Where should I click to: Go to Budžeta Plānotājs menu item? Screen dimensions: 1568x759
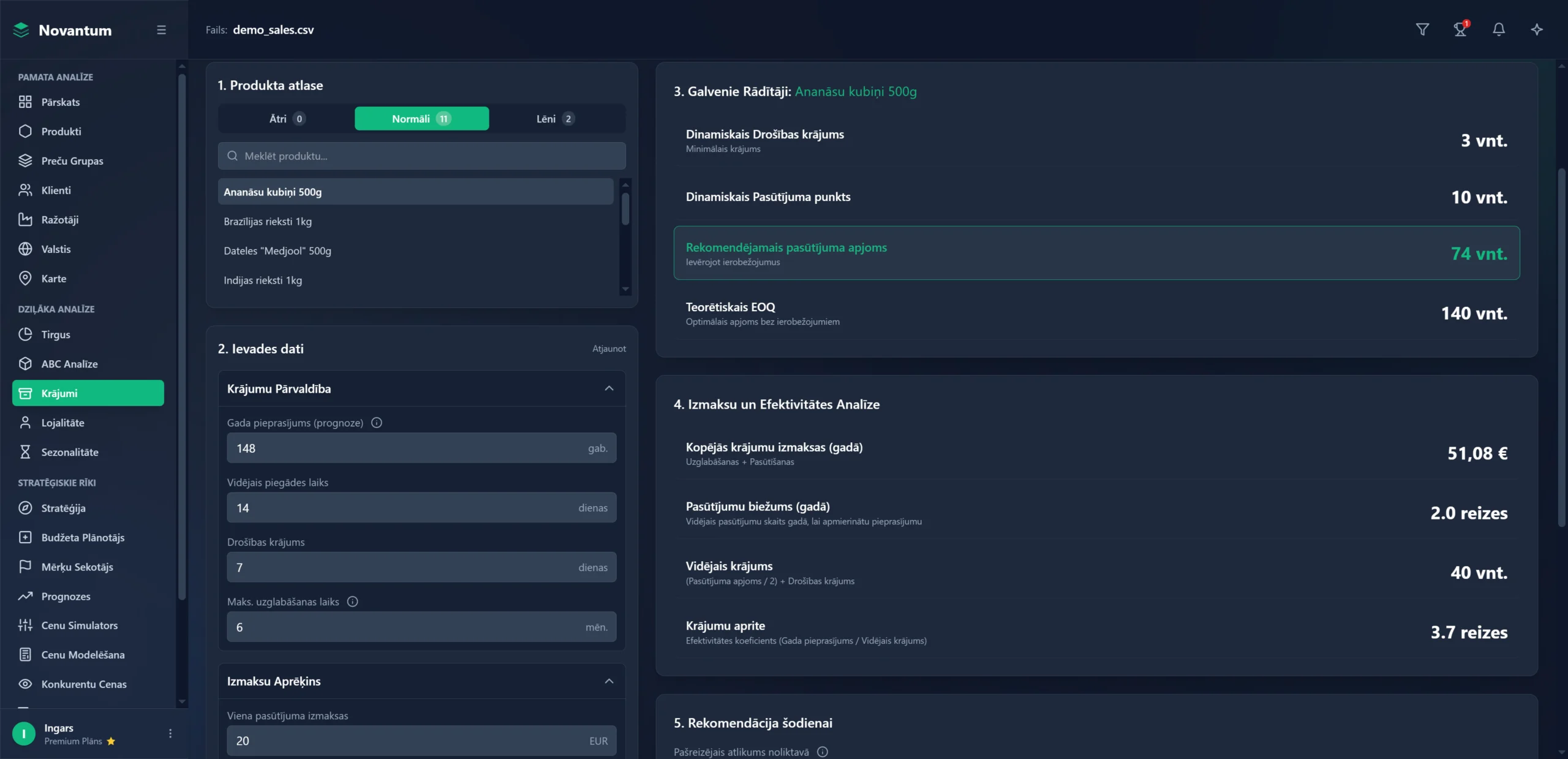coord(83,537)
